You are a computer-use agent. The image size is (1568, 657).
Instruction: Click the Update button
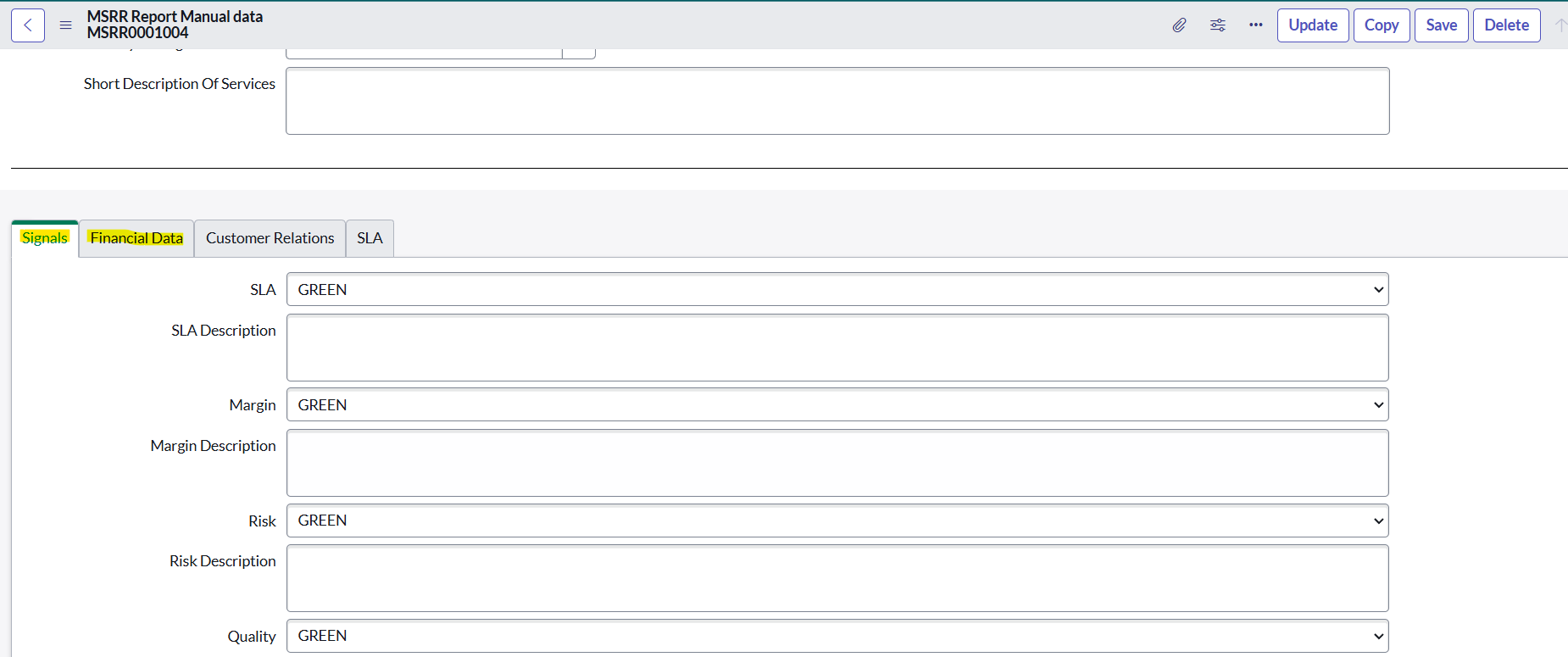(1313, 25)
